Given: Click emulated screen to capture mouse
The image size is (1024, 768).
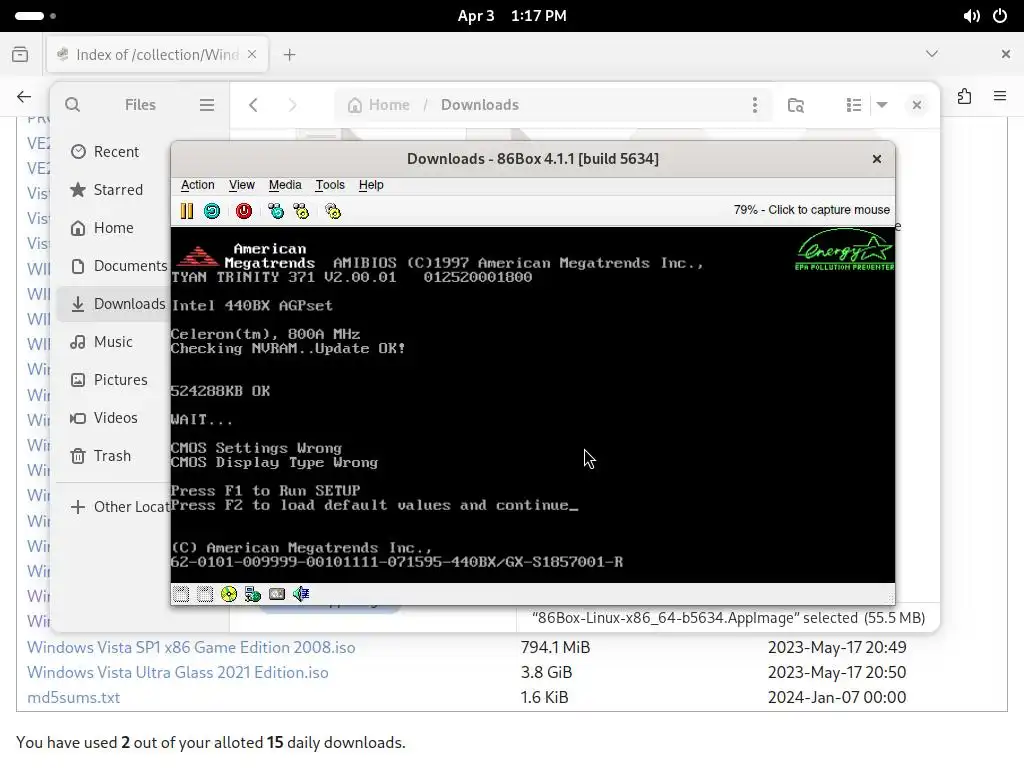Looking at the screenshot, I should tap(533, 405).
